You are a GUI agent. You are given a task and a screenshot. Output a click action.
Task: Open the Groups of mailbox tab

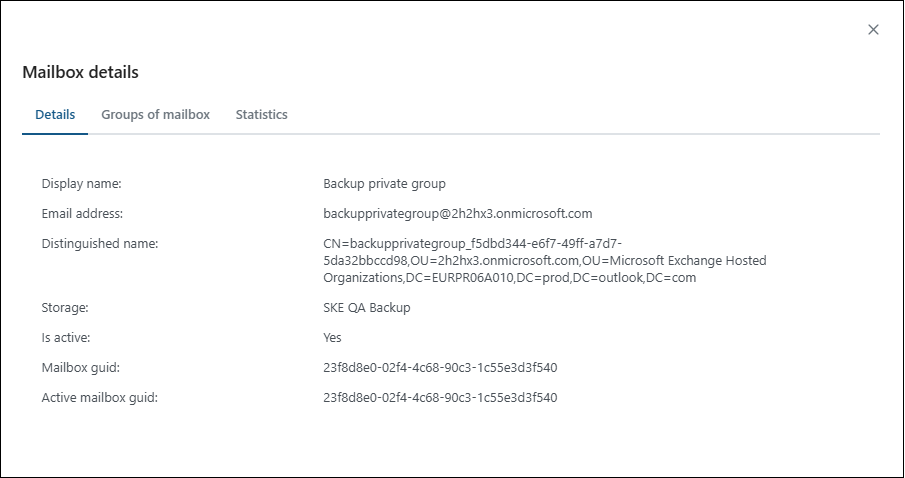click(155, 115)
